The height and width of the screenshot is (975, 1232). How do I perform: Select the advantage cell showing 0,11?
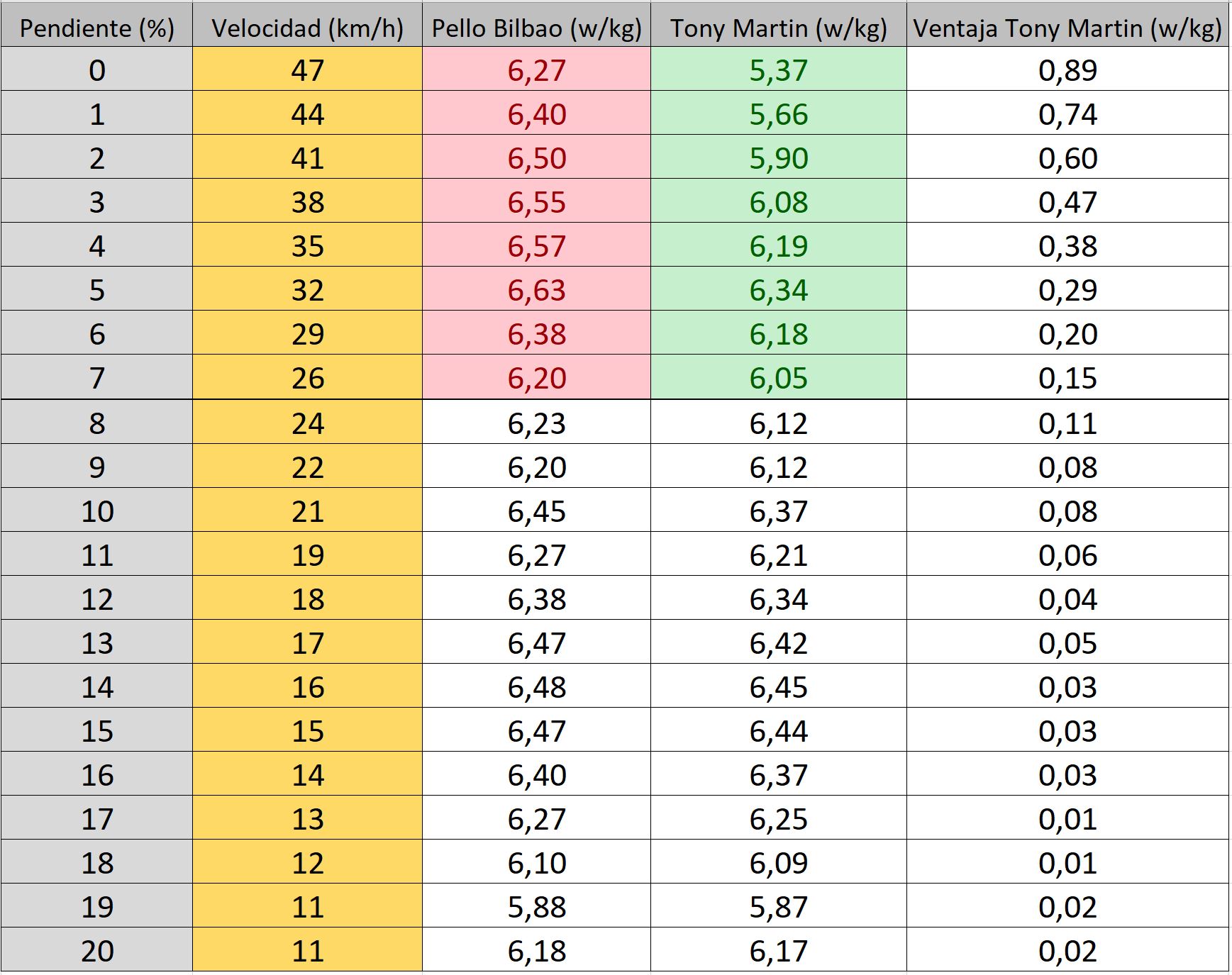(x=1067, y=423)
